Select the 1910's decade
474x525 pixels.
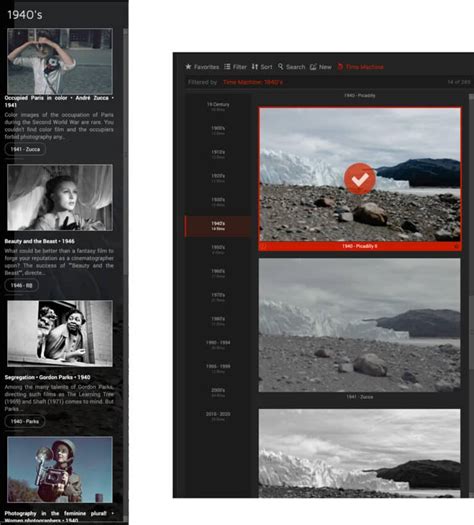(218, 154)
